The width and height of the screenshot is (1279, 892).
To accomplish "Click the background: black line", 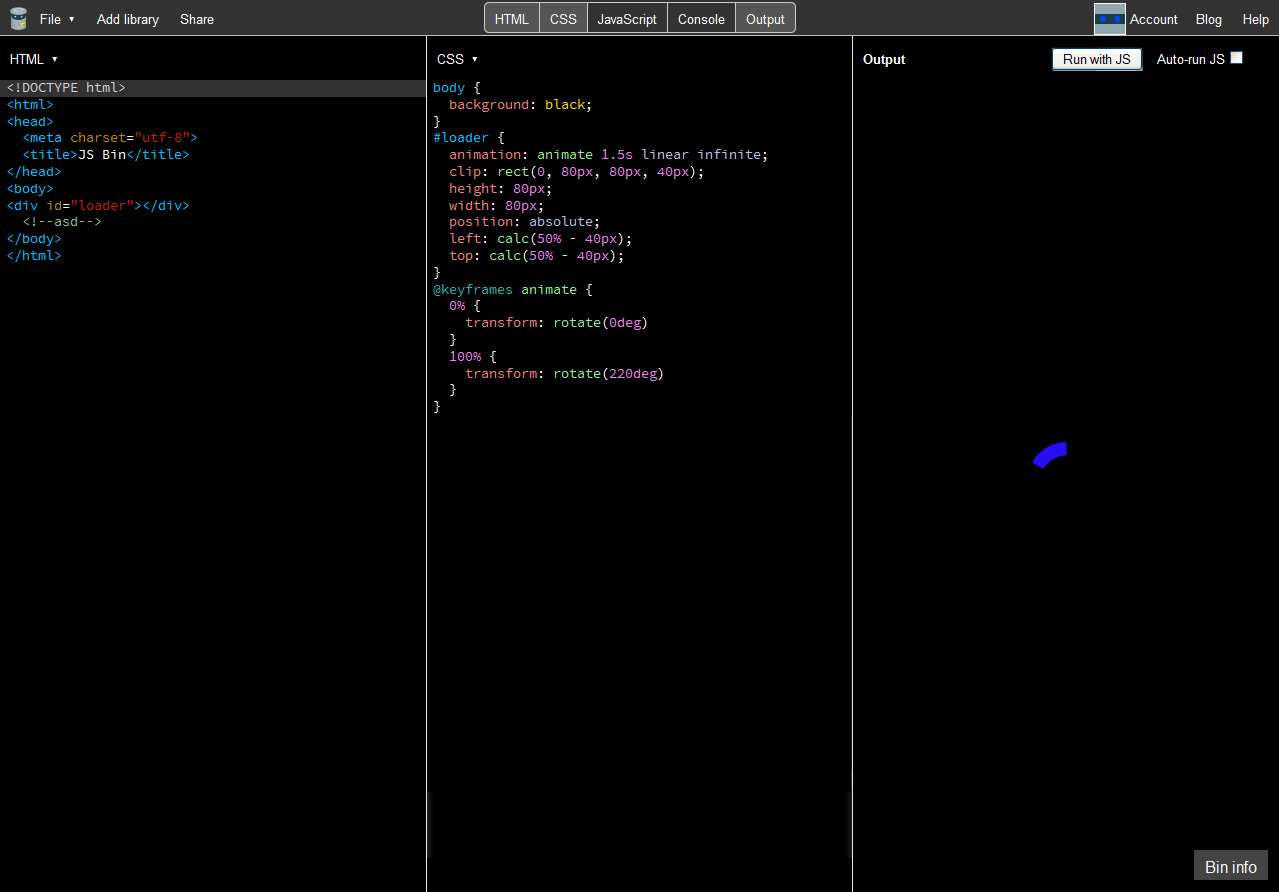I will 521,104.
